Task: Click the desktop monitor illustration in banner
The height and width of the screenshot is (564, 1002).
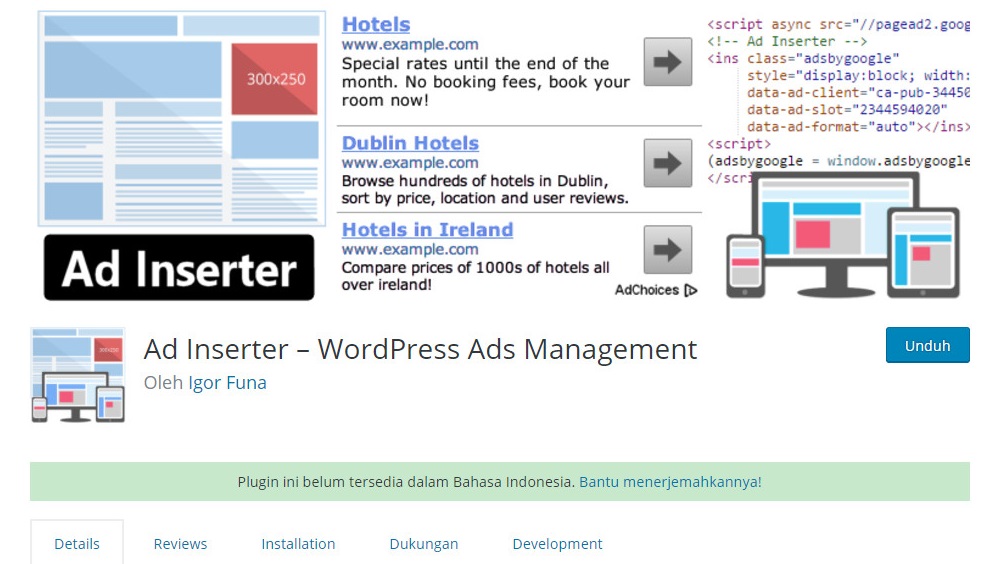Action: click(x=836, y=234)
